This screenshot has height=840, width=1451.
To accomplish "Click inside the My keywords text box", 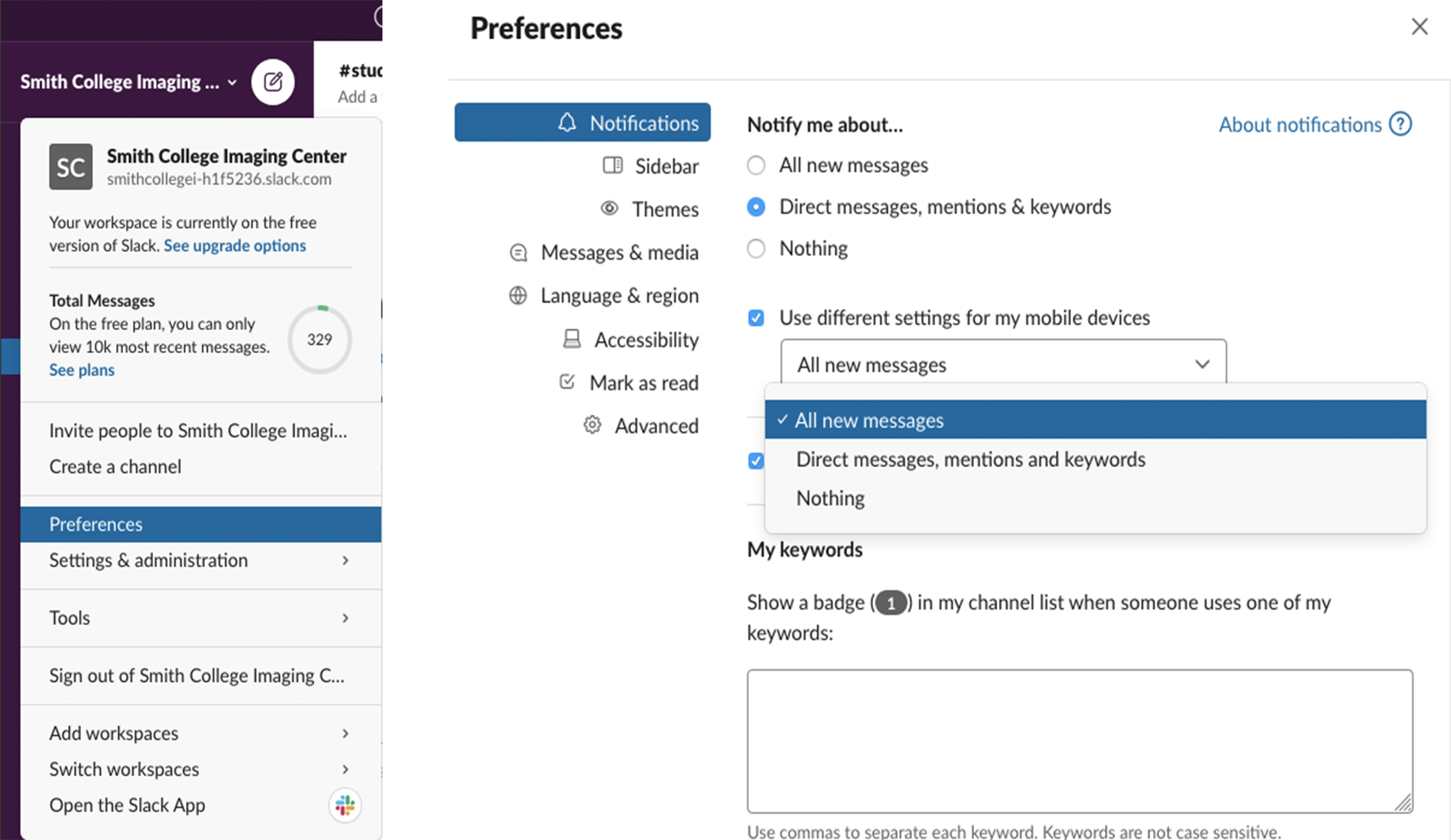I will (x=1080, y=741).
